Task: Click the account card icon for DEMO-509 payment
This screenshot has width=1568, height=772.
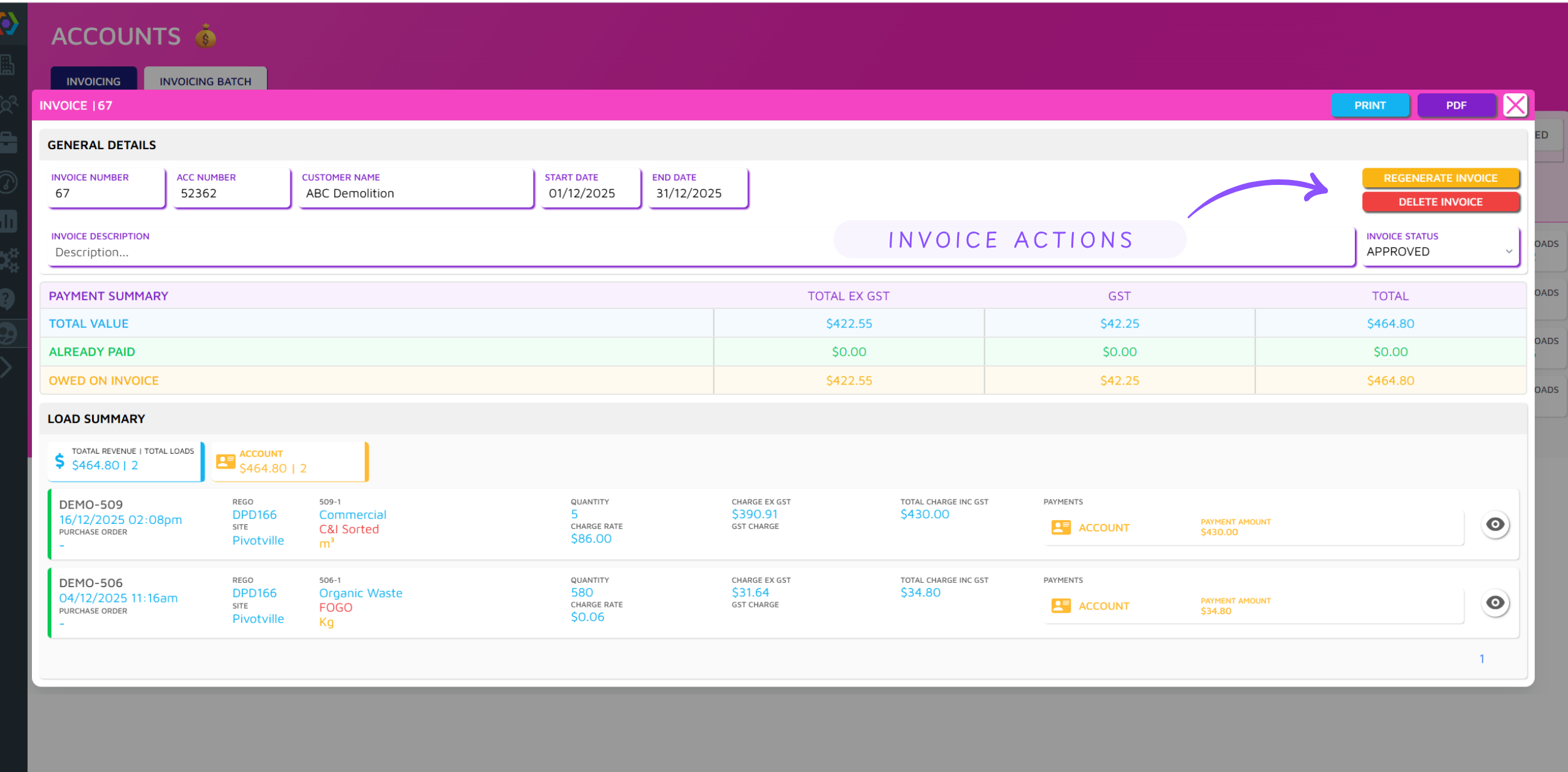Action: pos(1061,528)
